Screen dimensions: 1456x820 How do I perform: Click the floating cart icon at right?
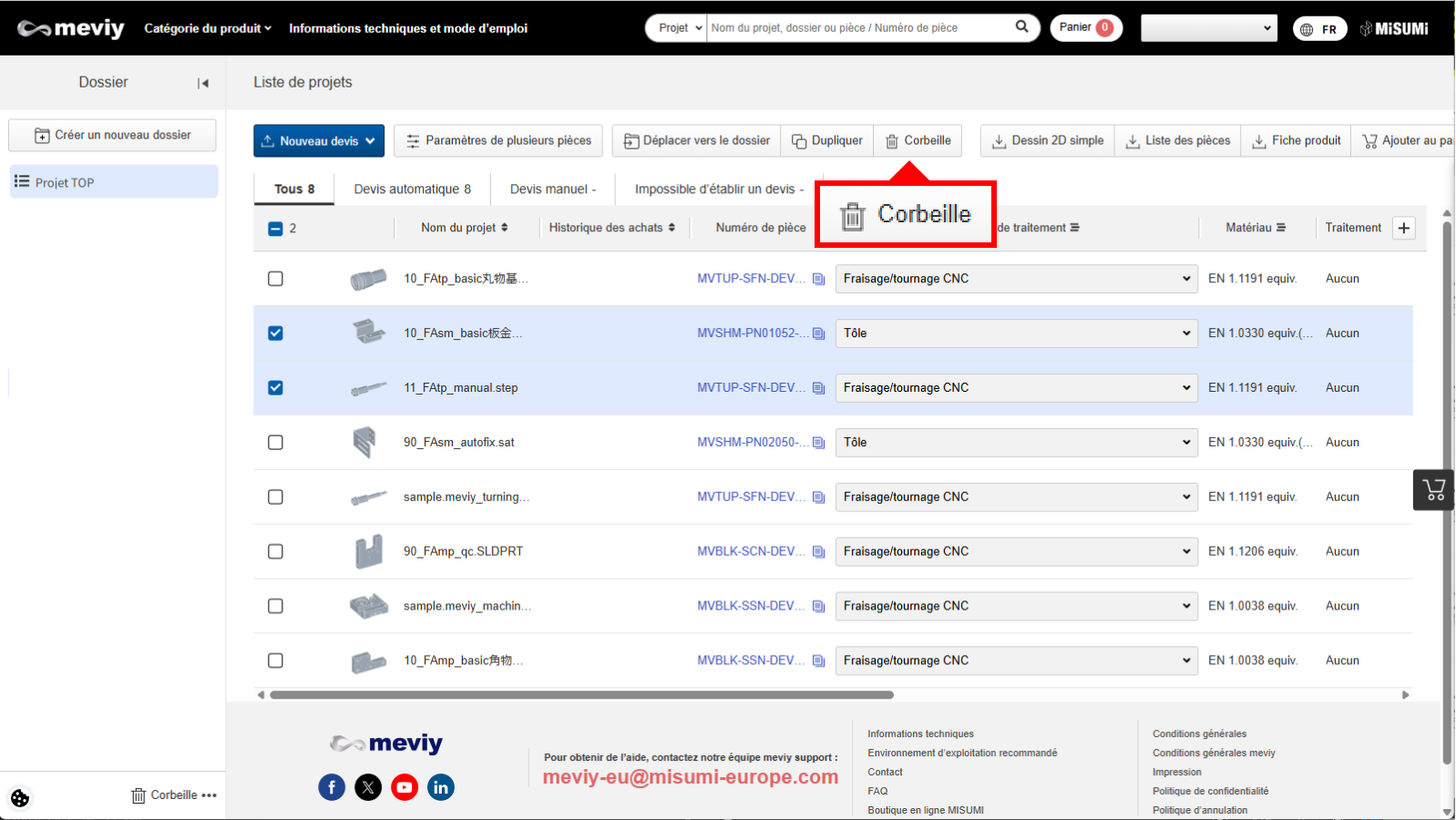pos(1433,490)
